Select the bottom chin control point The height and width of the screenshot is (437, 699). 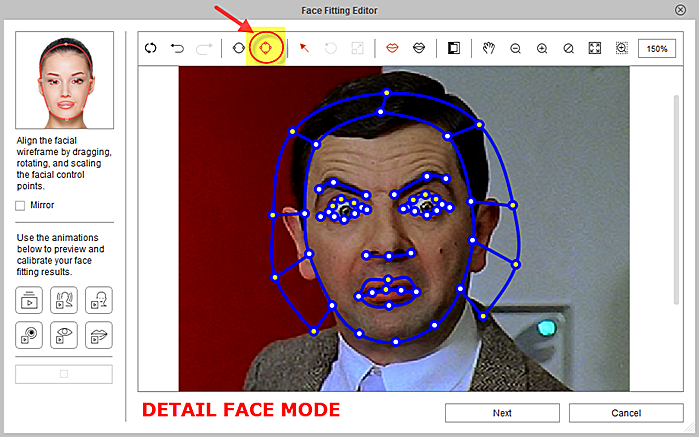pyautogui.click(x=395, y=342)
